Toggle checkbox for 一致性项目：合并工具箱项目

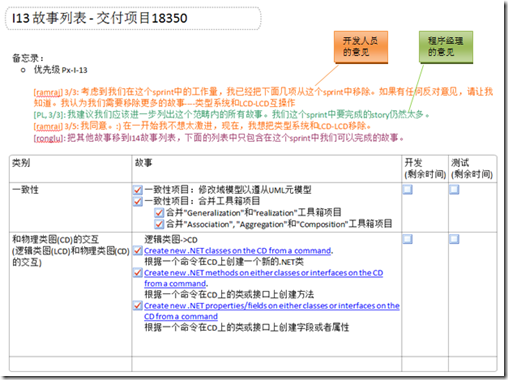click(x=138, y=201)
